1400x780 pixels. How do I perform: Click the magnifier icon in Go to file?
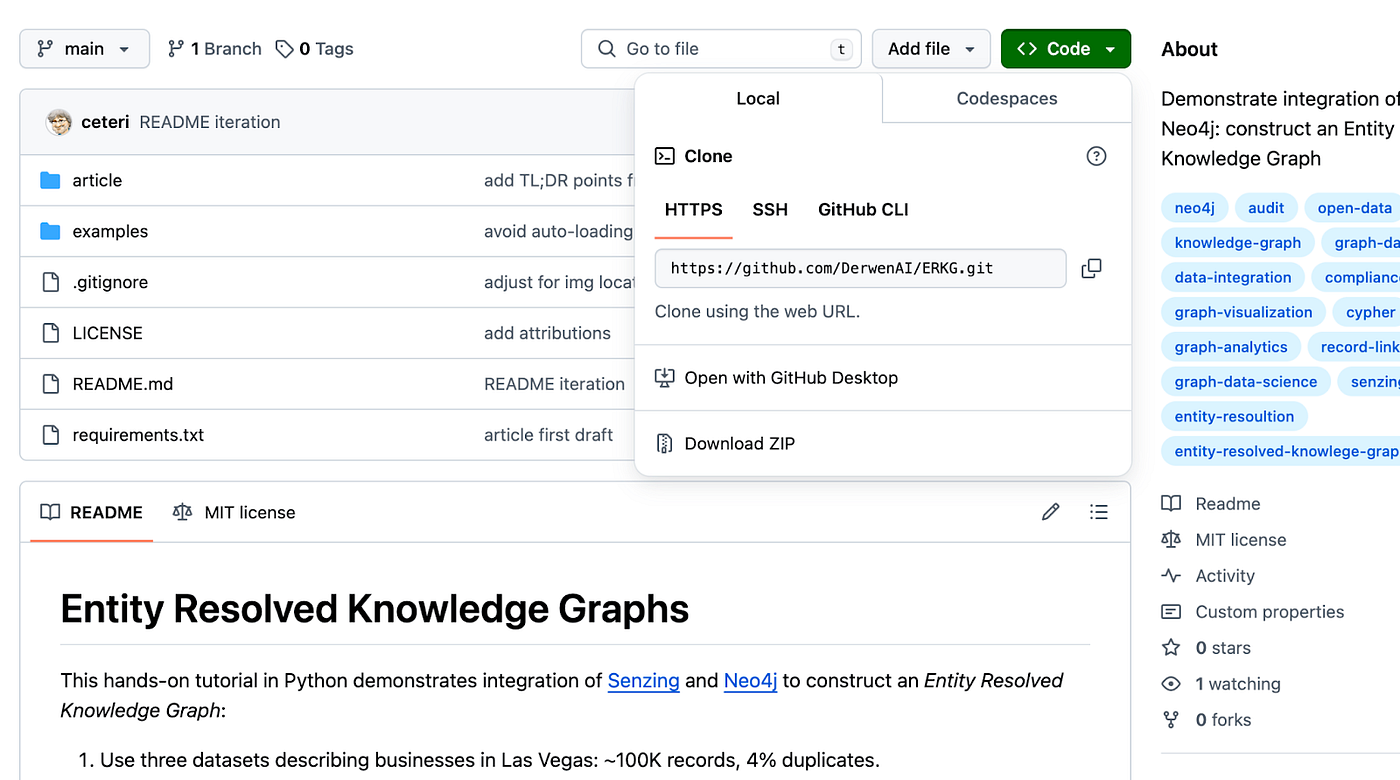pyautogui.click(x=607, y=49)
